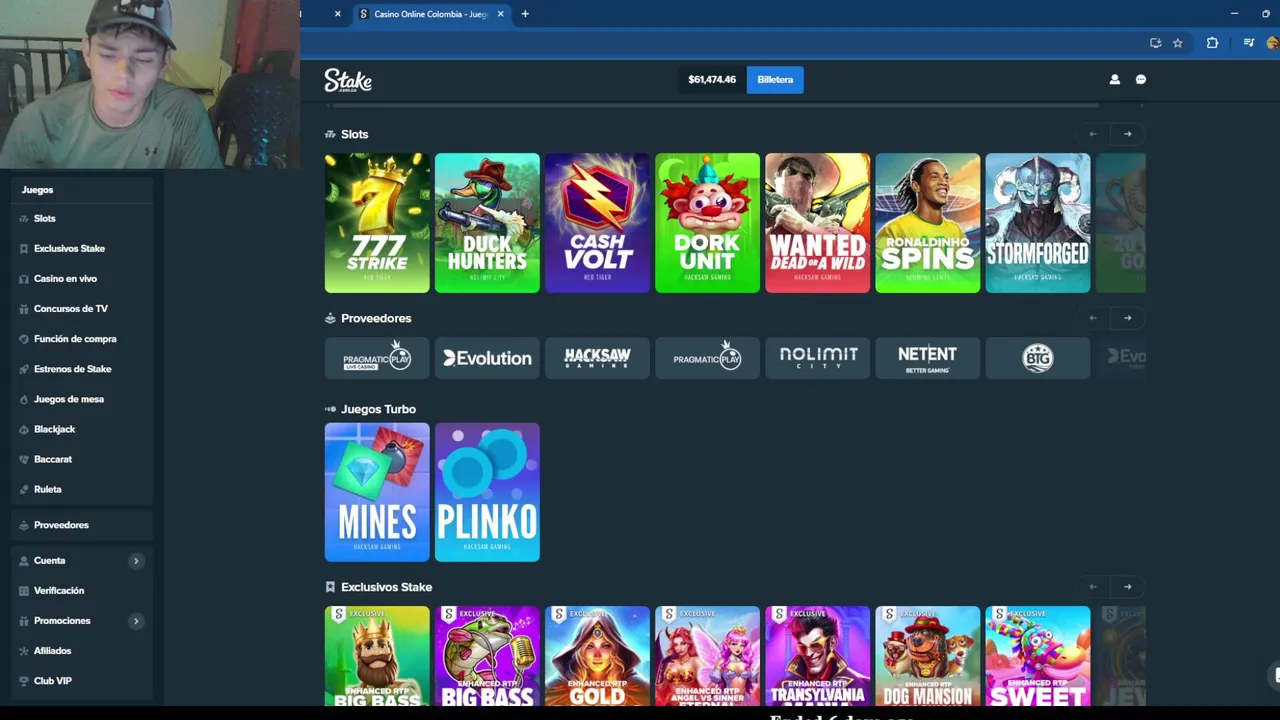
Task: Click Proveedores previous arrow
Action: click(x=1093, y=318)
